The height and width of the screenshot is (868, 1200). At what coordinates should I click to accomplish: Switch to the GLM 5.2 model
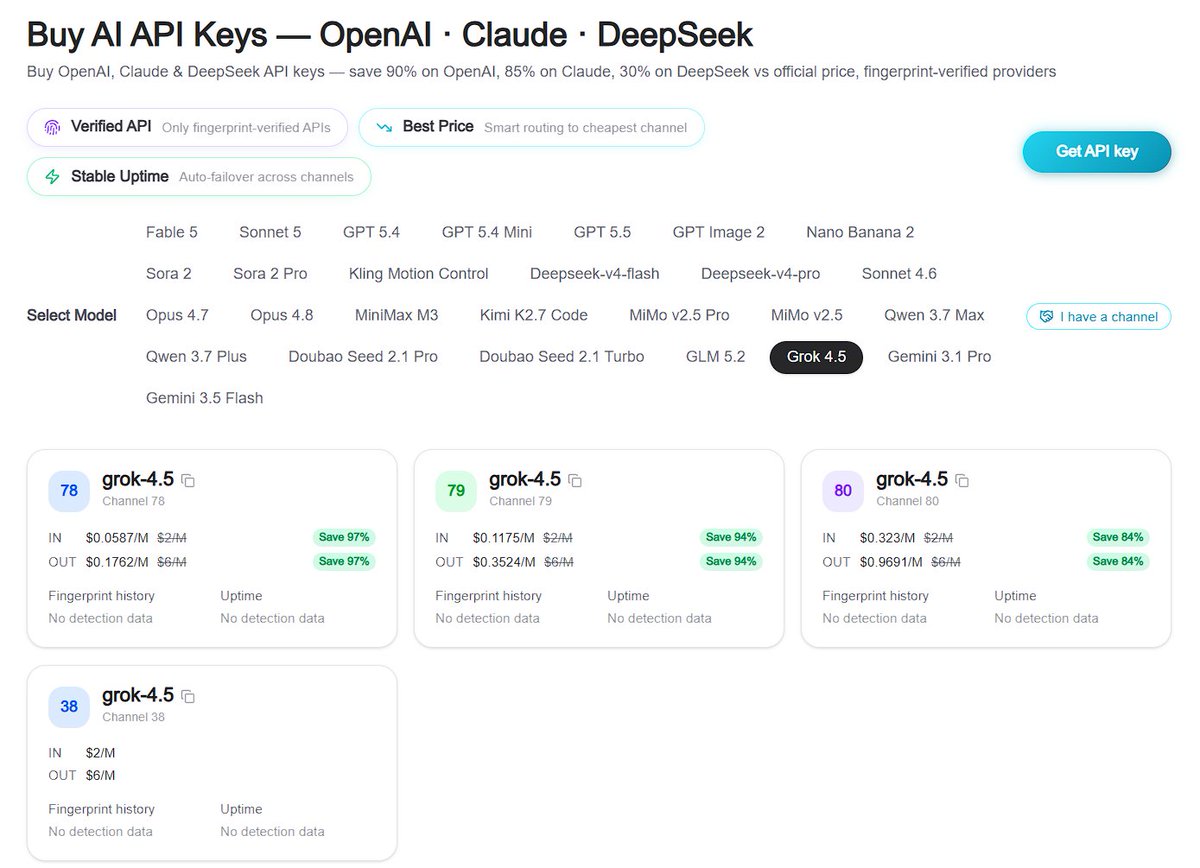click(716, 357)
